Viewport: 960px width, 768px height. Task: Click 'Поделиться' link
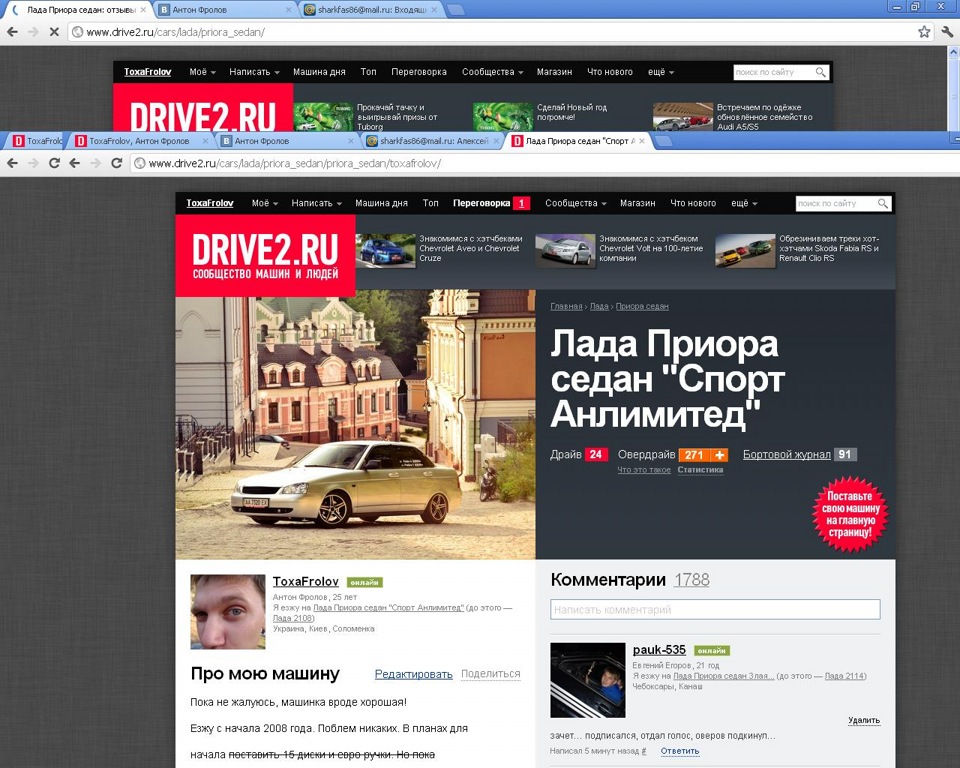click(x=490, y=674)
